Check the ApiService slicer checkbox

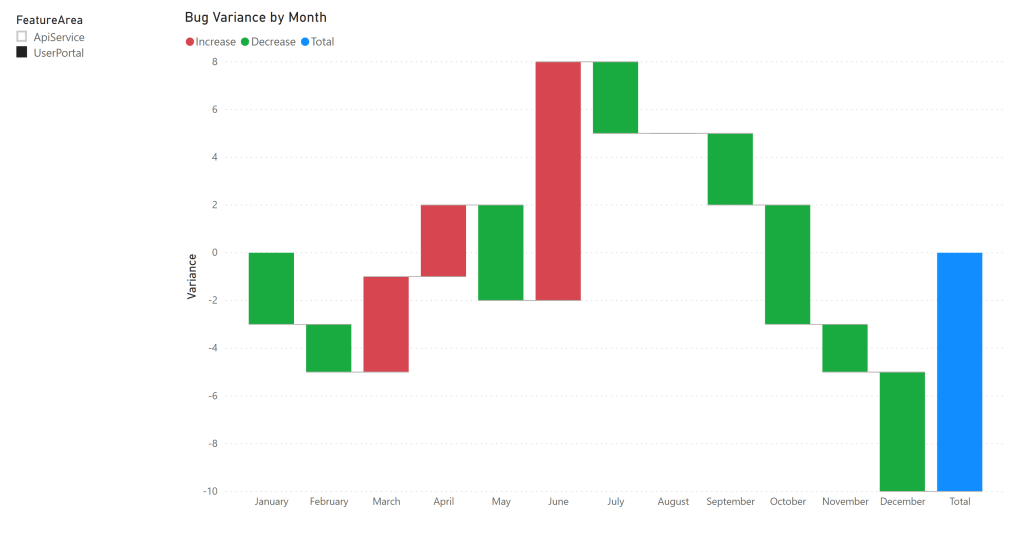[22, 37]
